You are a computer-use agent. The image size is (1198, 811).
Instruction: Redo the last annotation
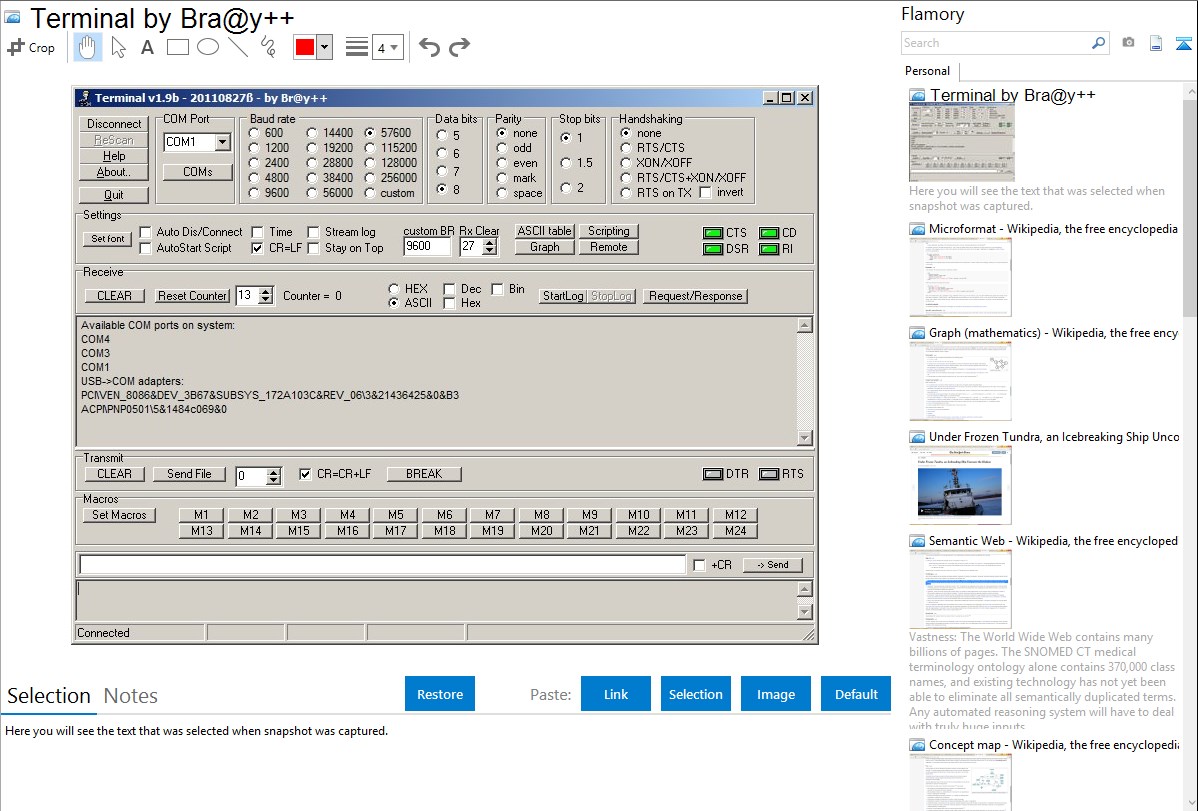point(459,47)
